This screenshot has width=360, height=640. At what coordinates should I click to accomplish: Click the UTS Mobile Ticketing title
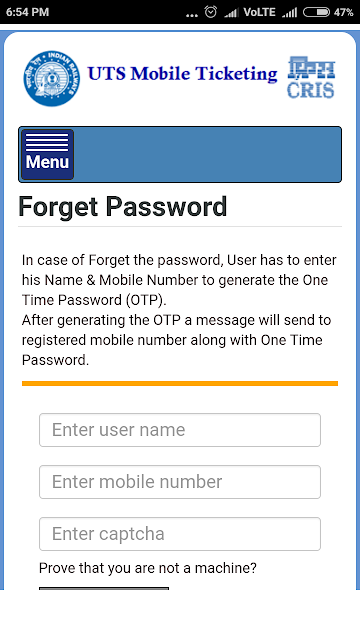182,74
